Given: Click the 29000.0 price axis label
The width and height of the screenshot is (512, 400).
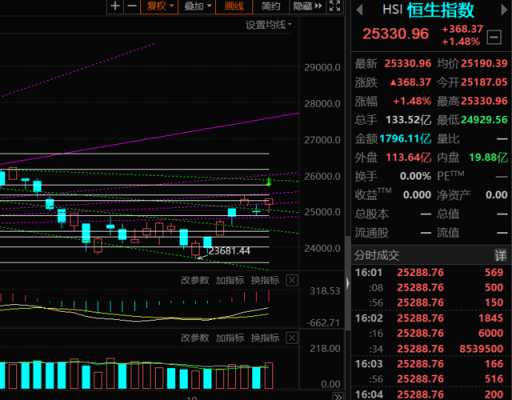Looking at the screenshot, I should (x=322, y=68).
